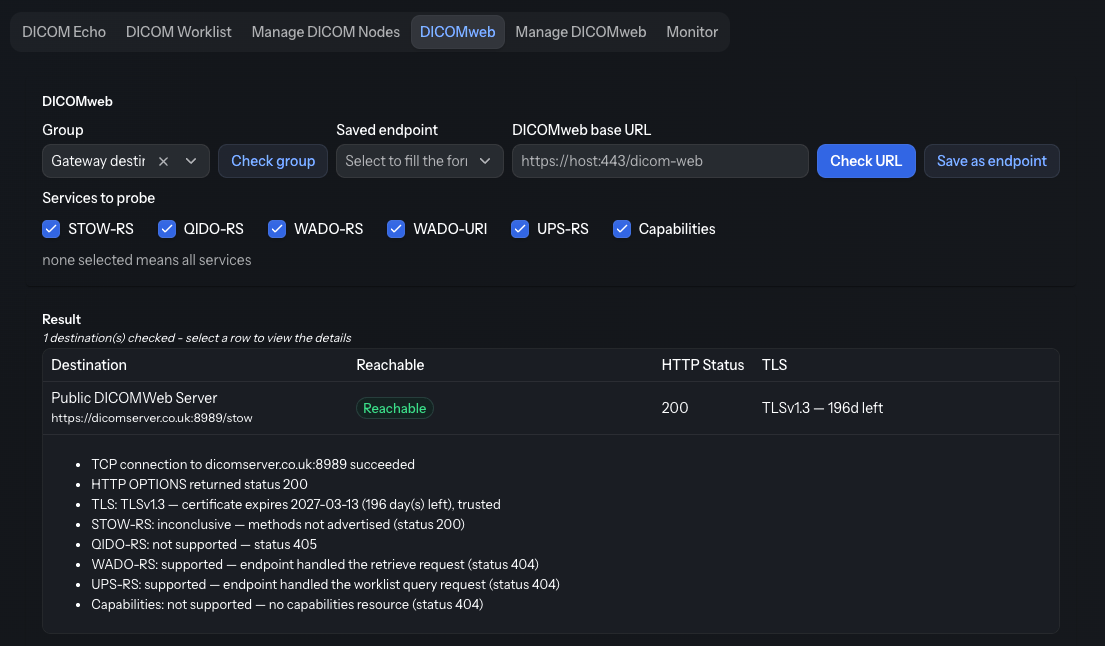1105x646 pixels.
Task: Toggle the QIDO-RS checkbox
Action: tap(166, 229)
